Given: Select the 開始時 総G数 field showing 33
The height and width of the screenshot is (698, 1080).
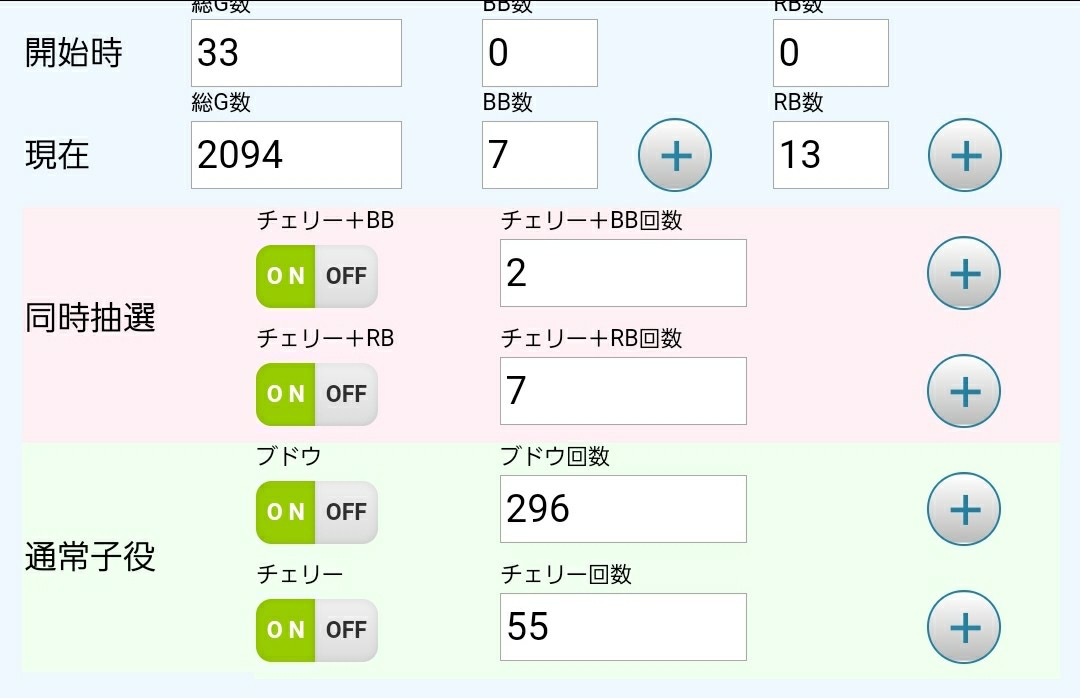Looking at the screenshot, I should [x=295, y=52].
